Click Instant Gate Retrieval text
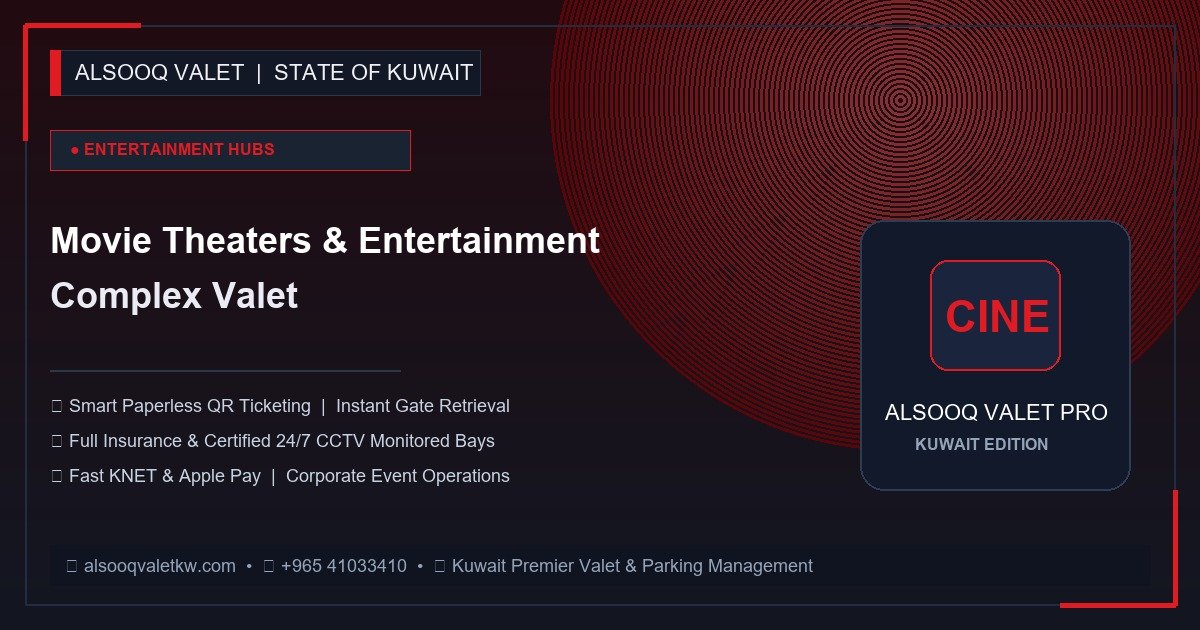The width and height of the screenshot is (1200, 630). click(x=423, y=406)
